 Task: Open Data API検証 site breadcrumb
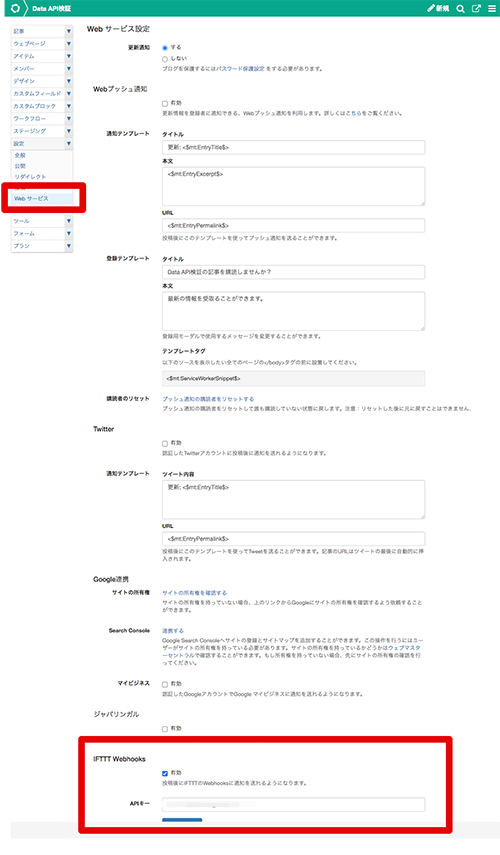51,9
